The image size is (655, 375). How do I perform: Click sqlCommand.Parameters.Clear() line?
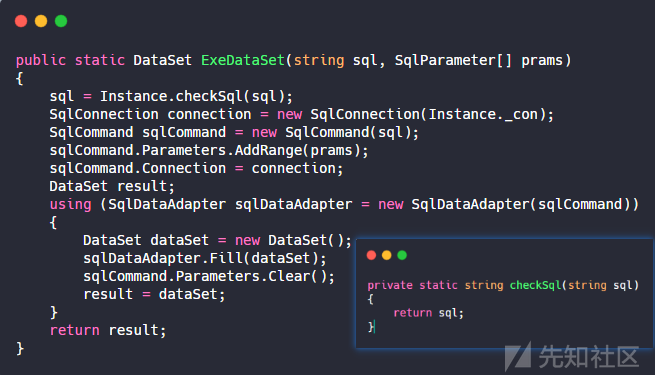coord(209,276)
